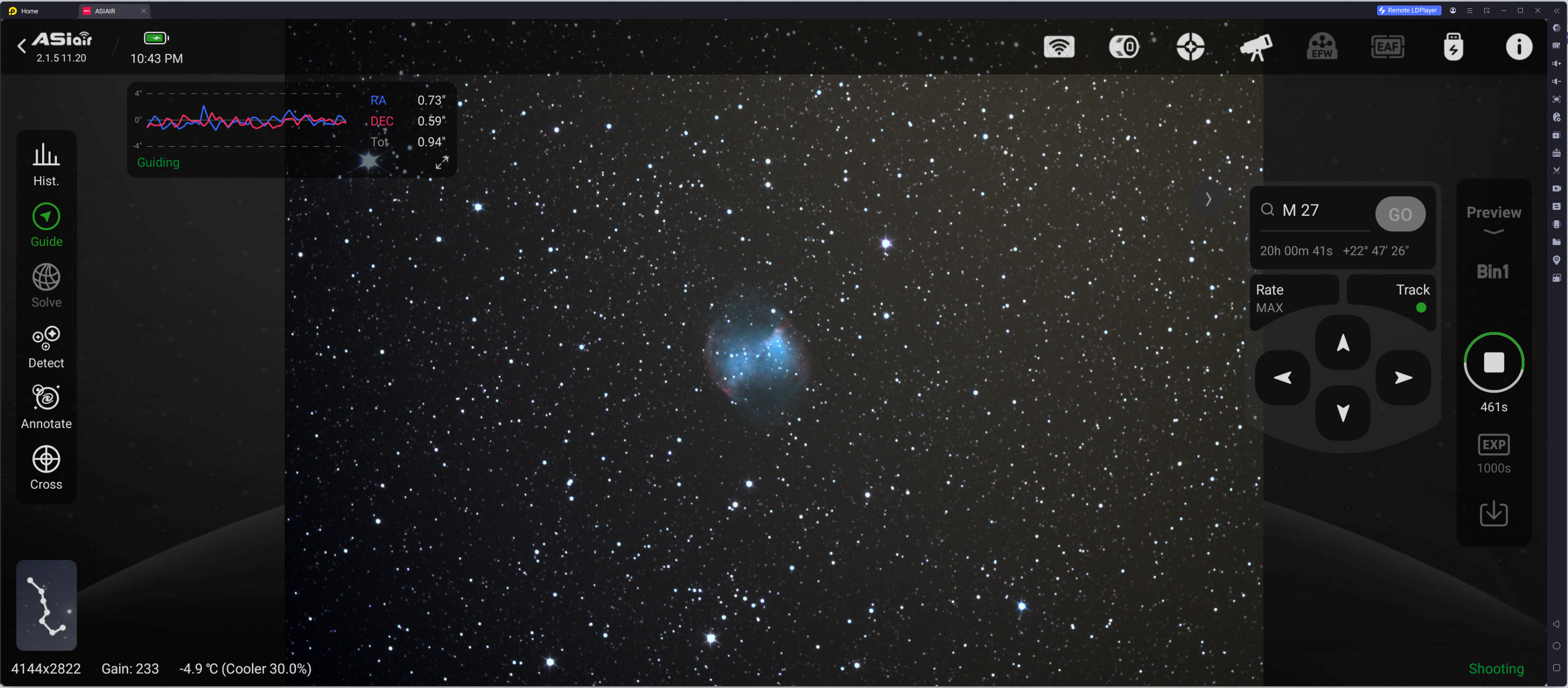Image resolution: width=1568 pixels, height=688 pixels.
Task: Click the Gain: 233 status text
Action: click(130, 669)
